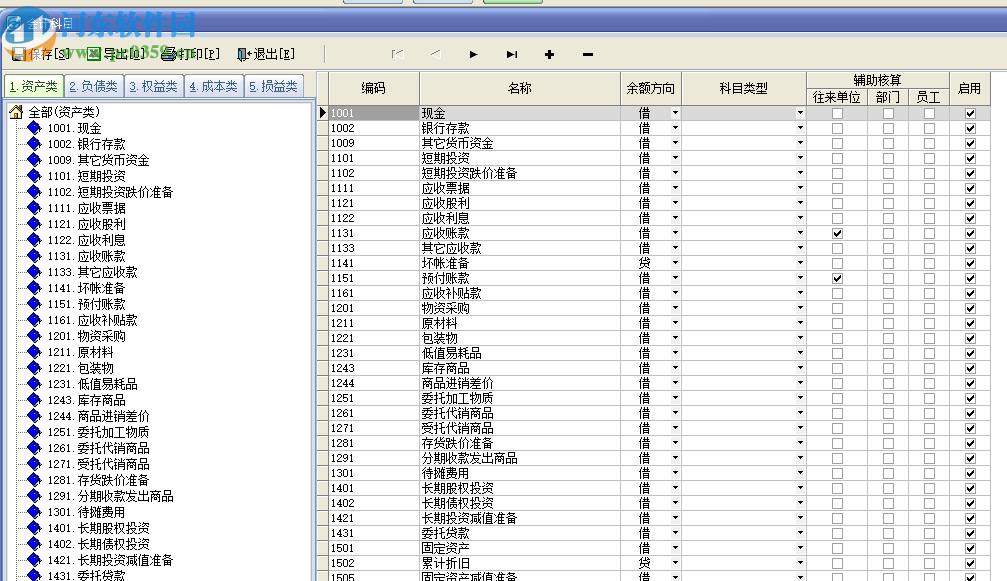Click diamond icon beside 1001.现金

35,128
